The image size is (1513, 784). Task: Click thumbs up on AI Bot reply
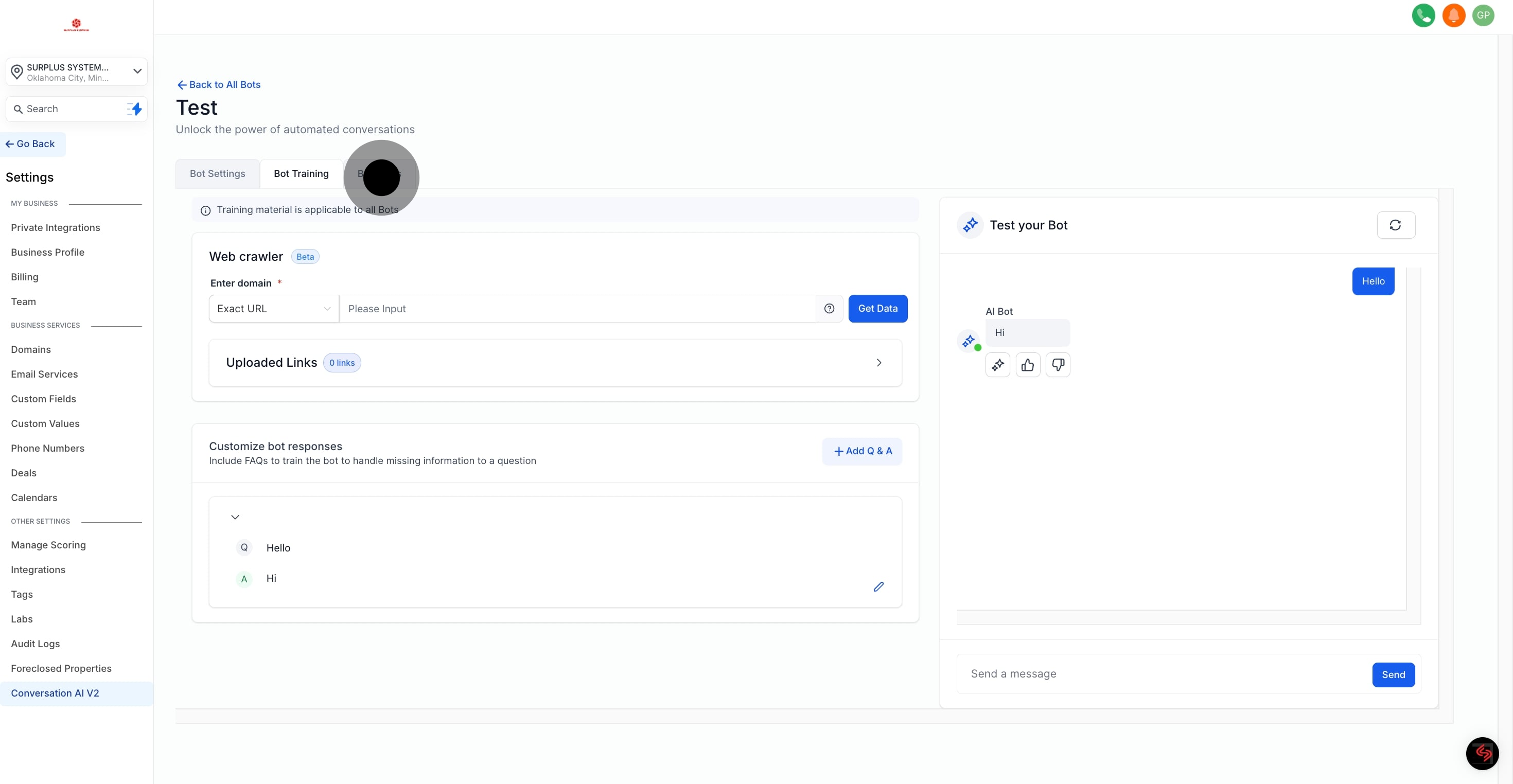[1027, 365]
